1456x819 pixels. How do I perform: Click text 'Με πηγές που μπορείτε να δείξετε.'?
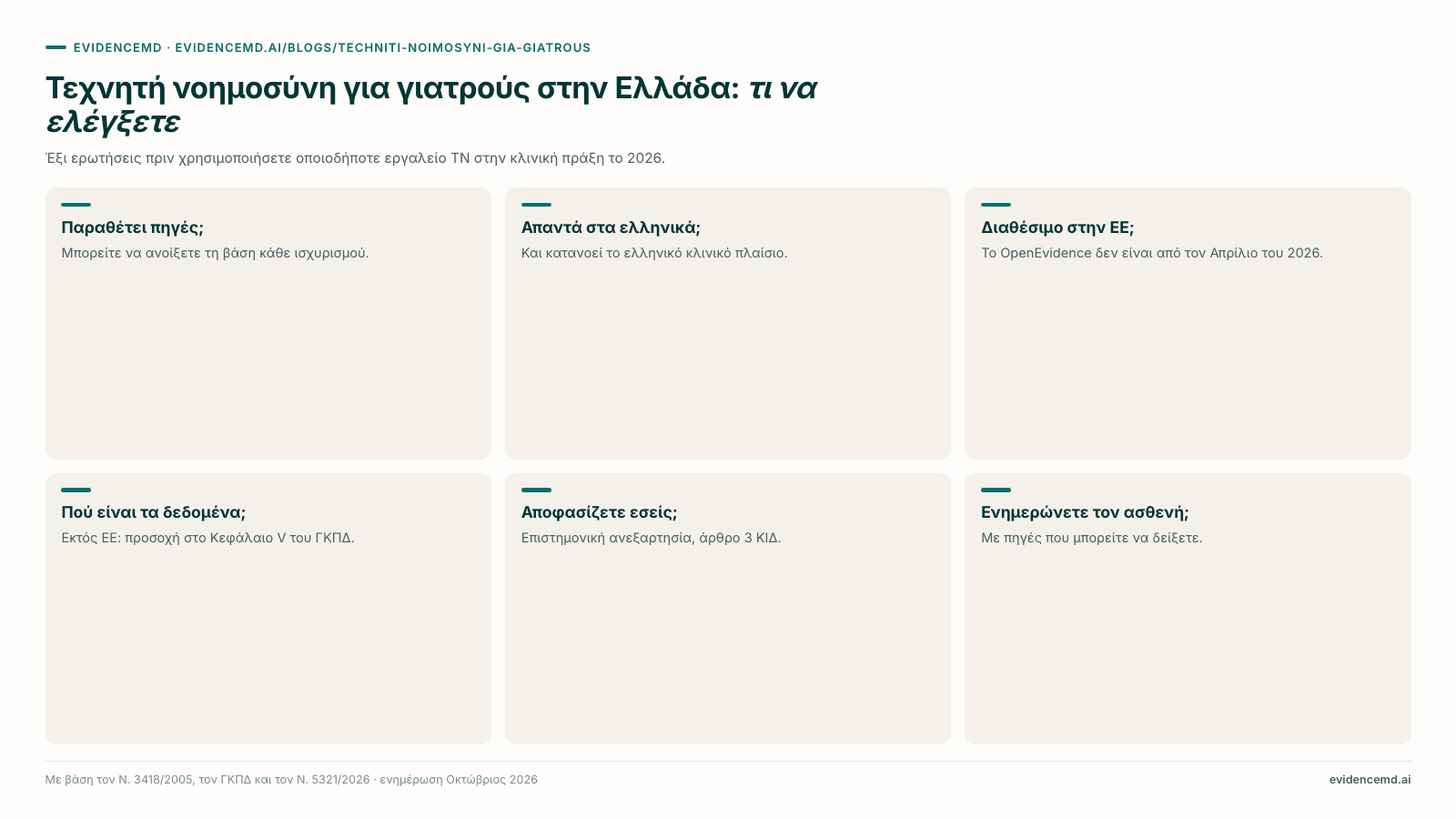[1091, 538]
